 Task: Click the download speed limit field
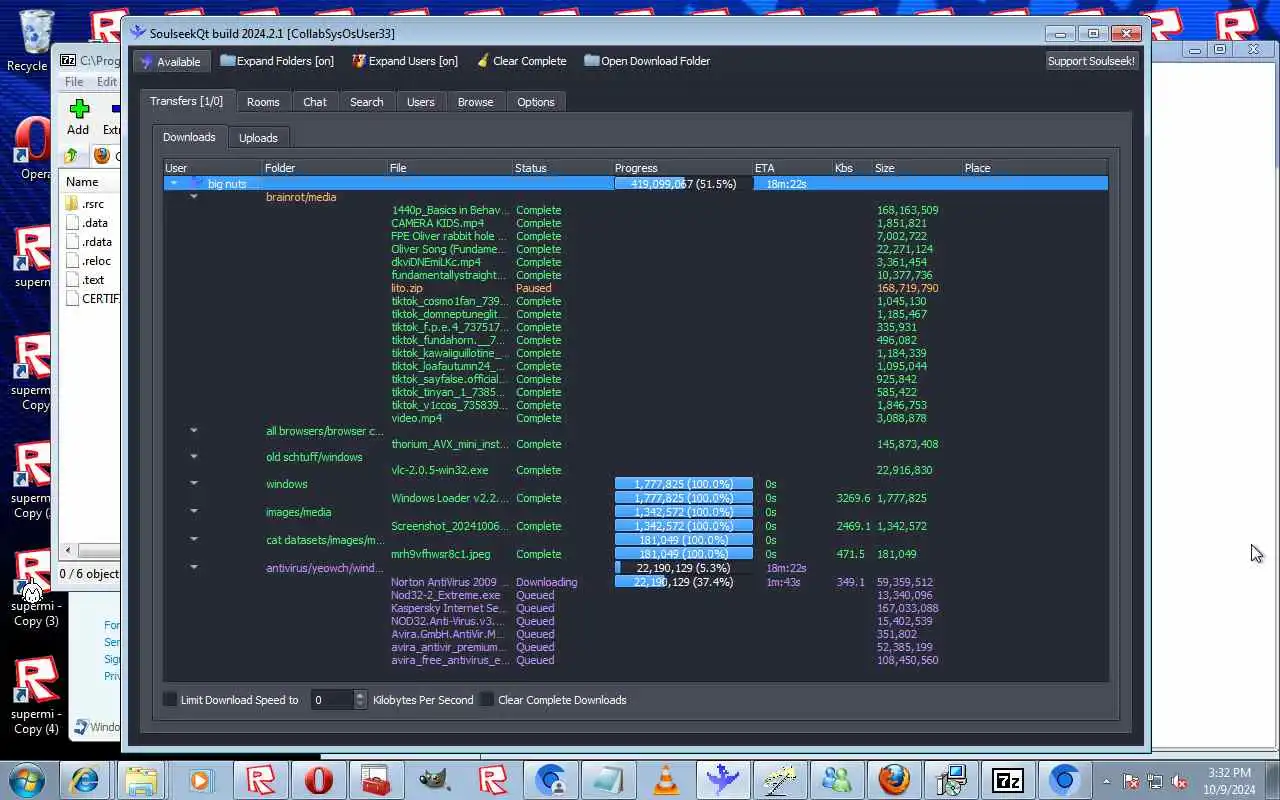pyautogui.click(x=332, y=700)
